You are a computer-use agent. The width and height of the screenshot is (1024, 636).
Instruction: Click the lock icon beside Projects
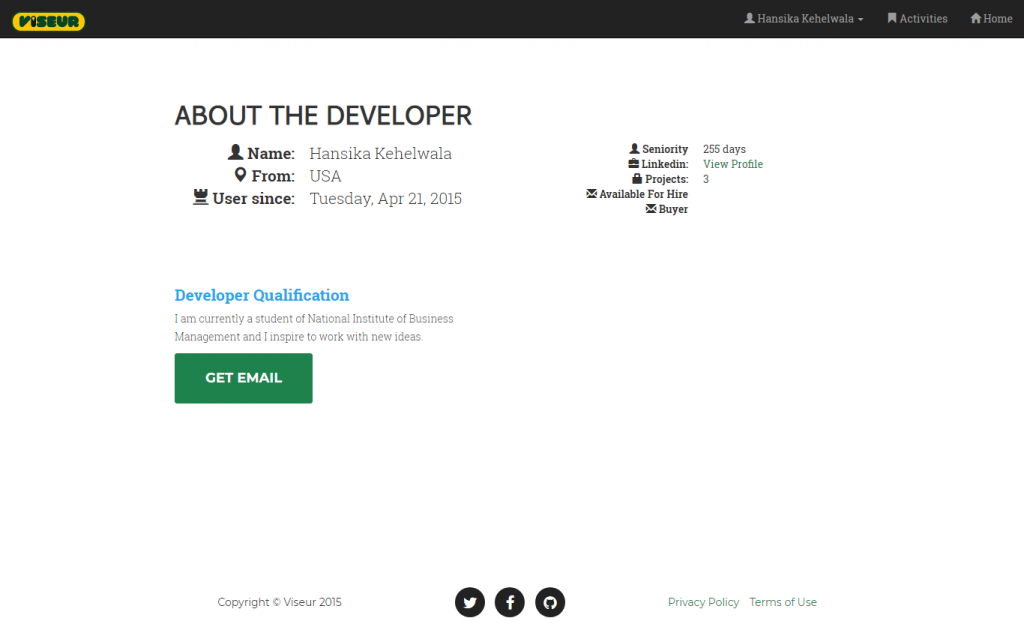637,179
